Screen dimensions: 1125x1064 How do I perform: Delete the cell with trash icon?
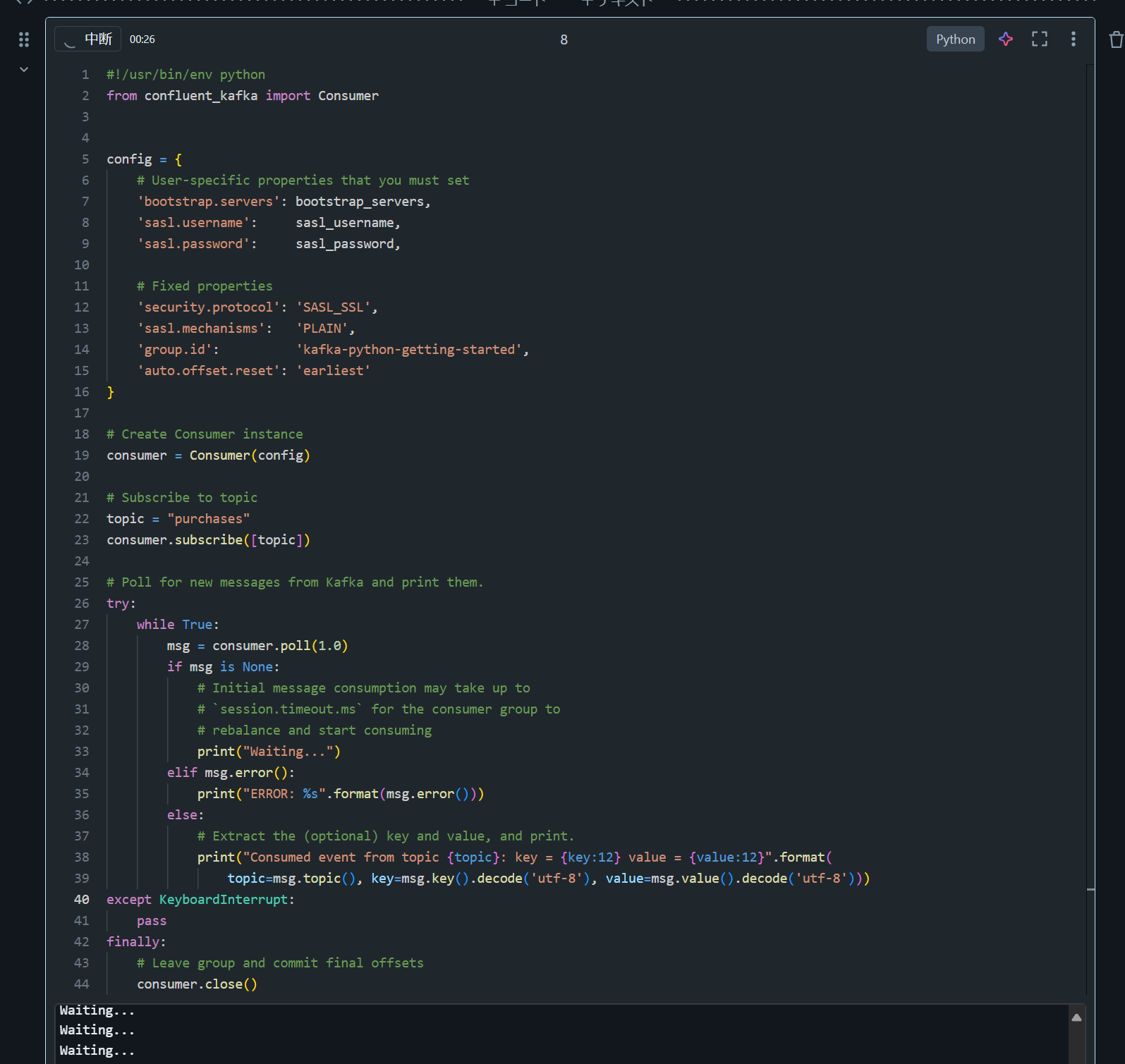(x=1116, y=40)
